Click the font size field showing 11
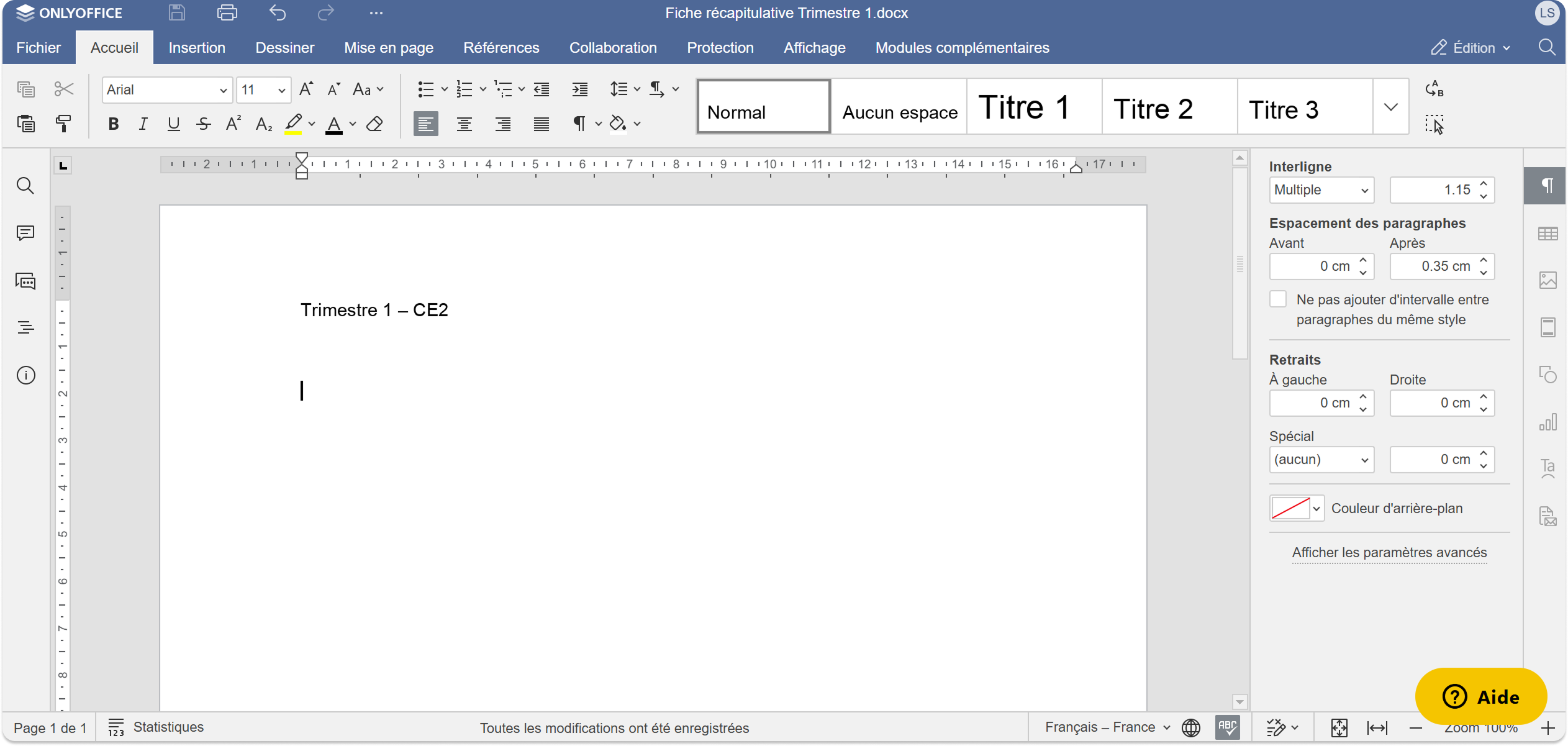Viewport: 1568px width, 746px height. click(255, 90)
